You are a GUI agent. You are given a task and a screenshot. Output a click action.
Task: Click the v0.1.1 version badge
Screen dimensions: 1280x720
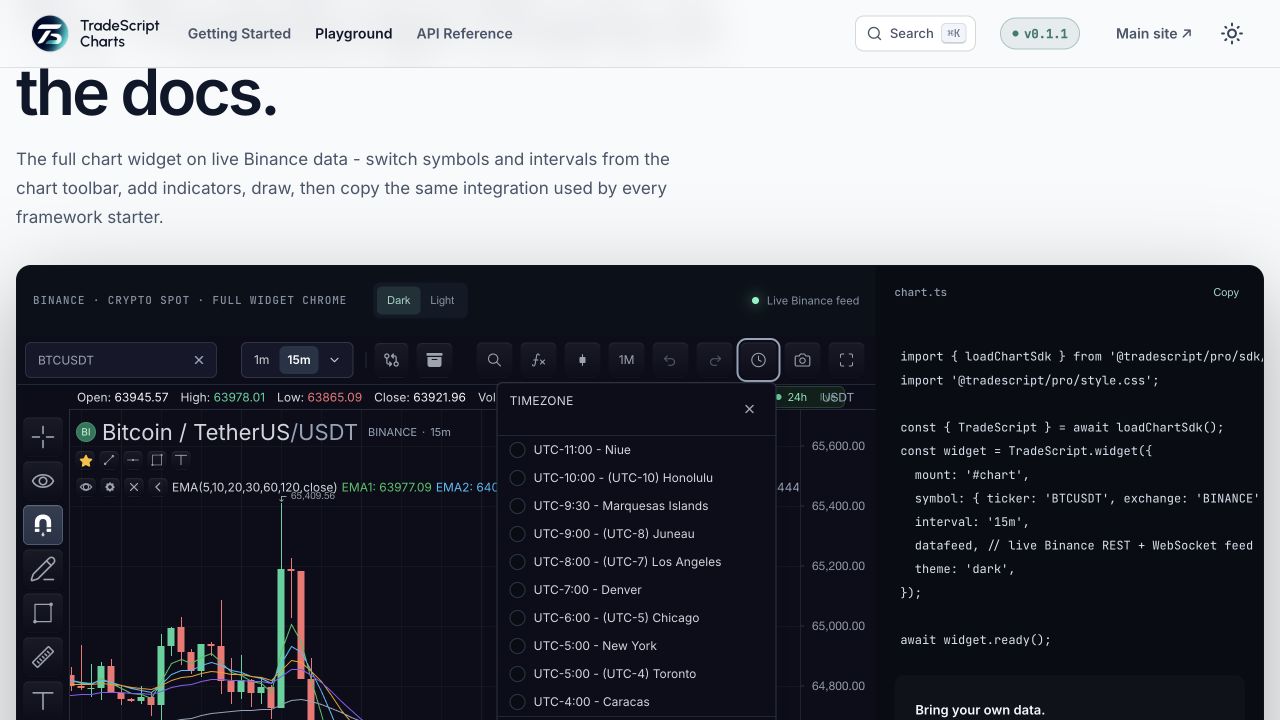coord(1040,33)
